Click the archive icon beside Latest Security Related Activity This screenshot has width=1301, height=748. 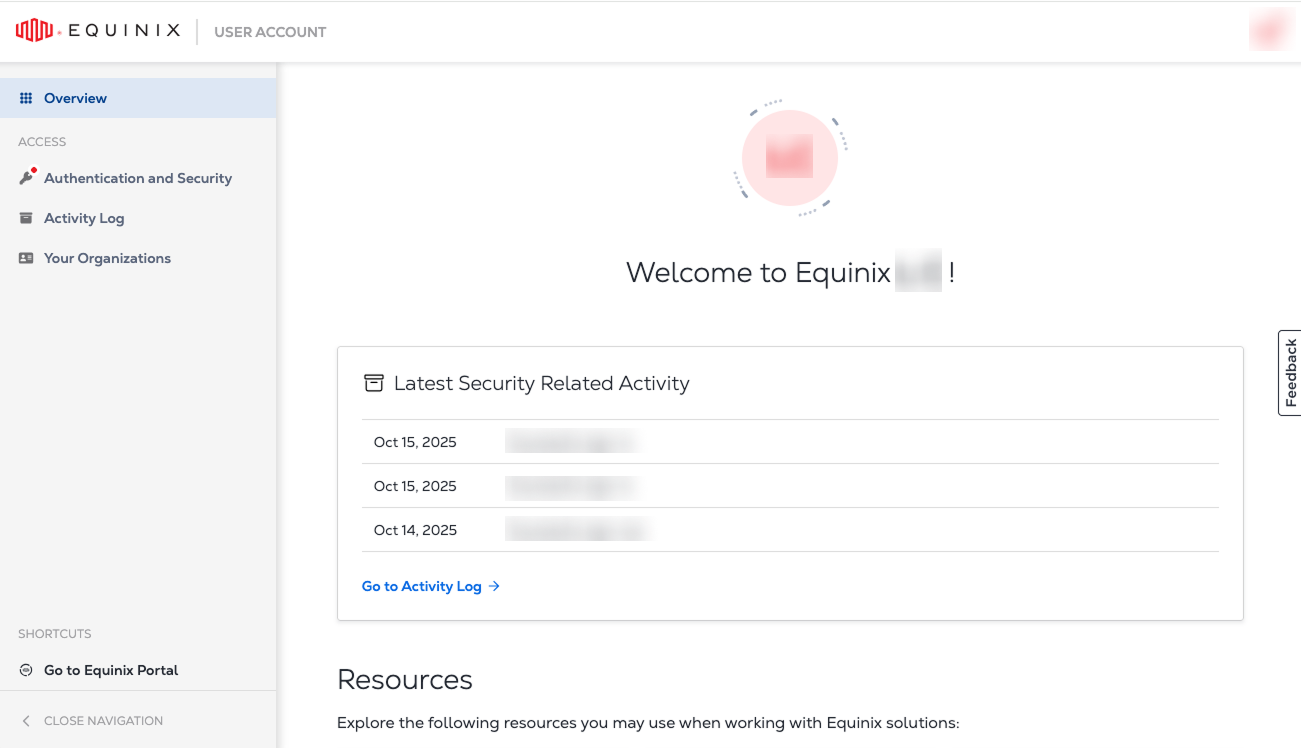coord(373,383)
